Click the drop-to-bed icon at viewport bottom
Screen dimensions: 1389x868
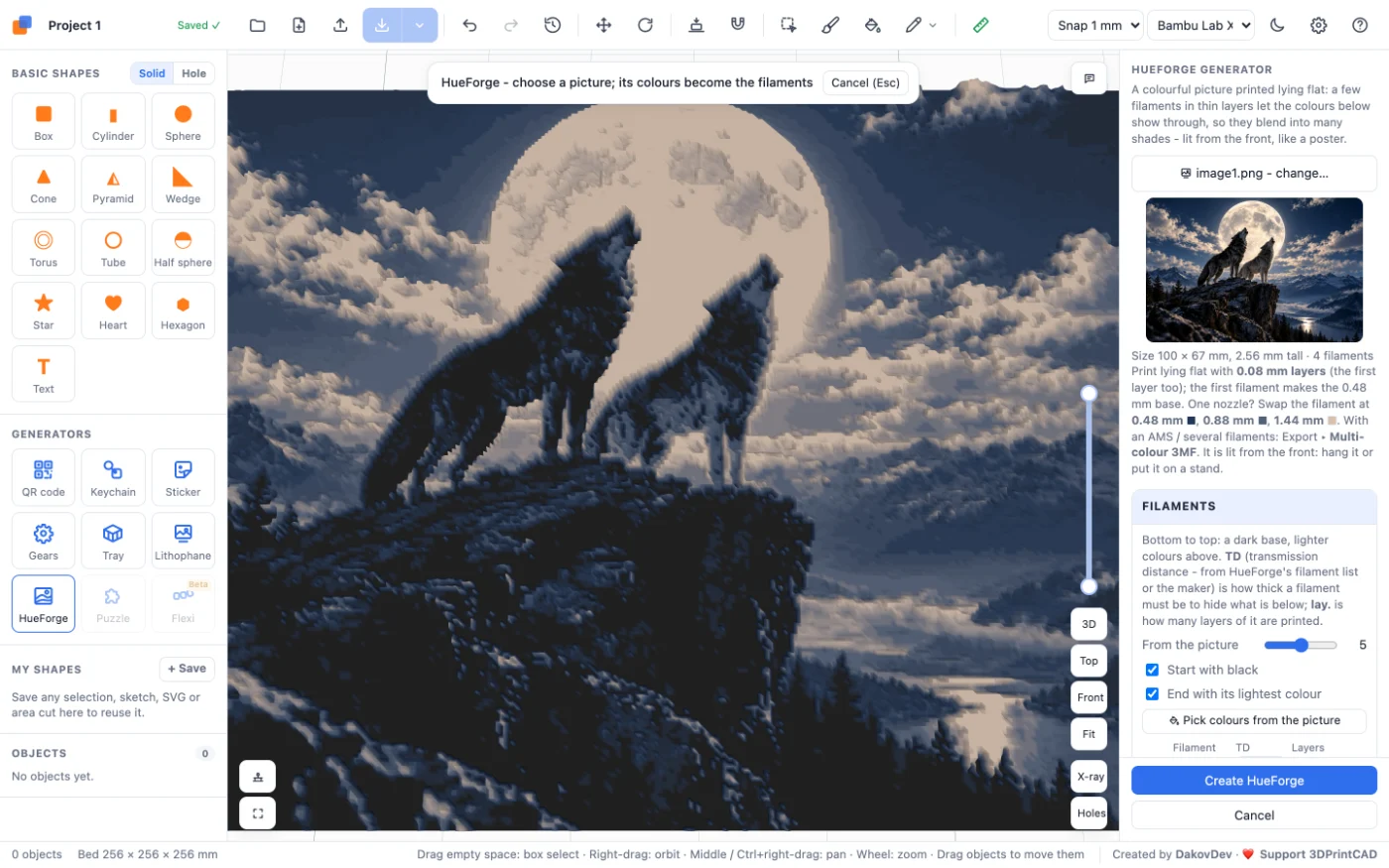(x=258, y=777)
